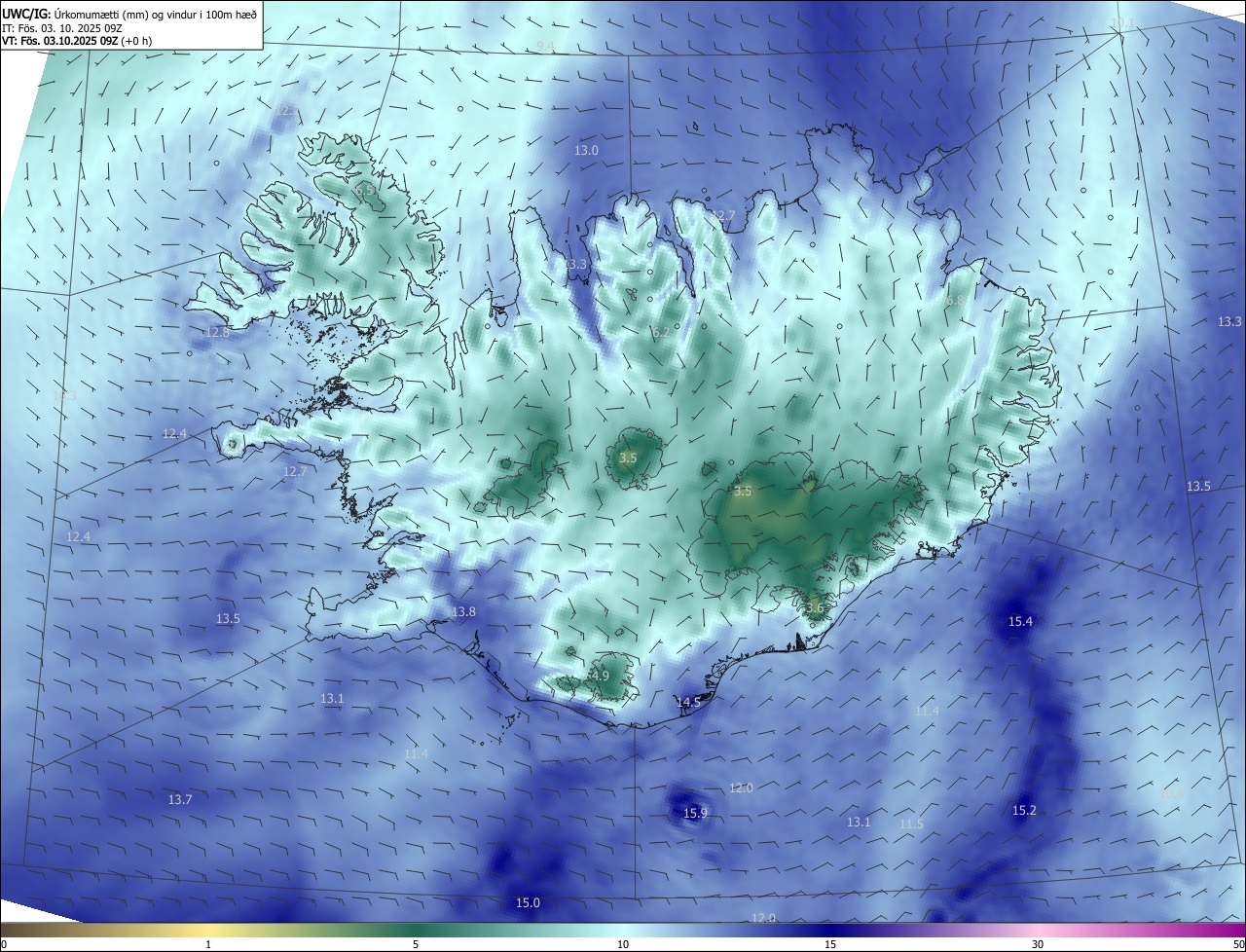Select the 14.5 value label on the coast
Image resolution: width=1246 pixels, height=952 pixels.
[x=688, y=702]
